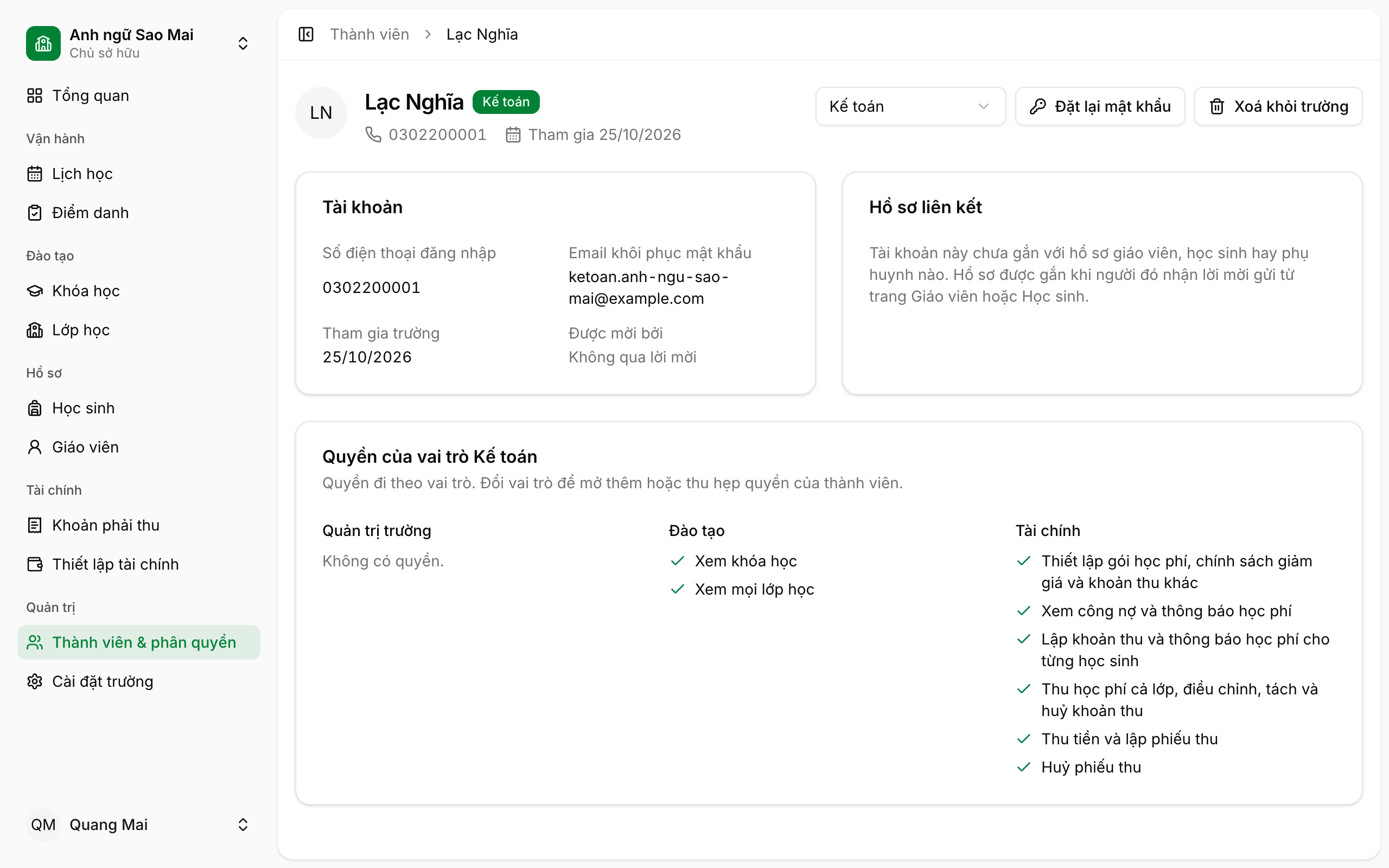Click the recovery email ketoan.anh-ngu-sao-mai@example.com

click(x=648, y=287)
